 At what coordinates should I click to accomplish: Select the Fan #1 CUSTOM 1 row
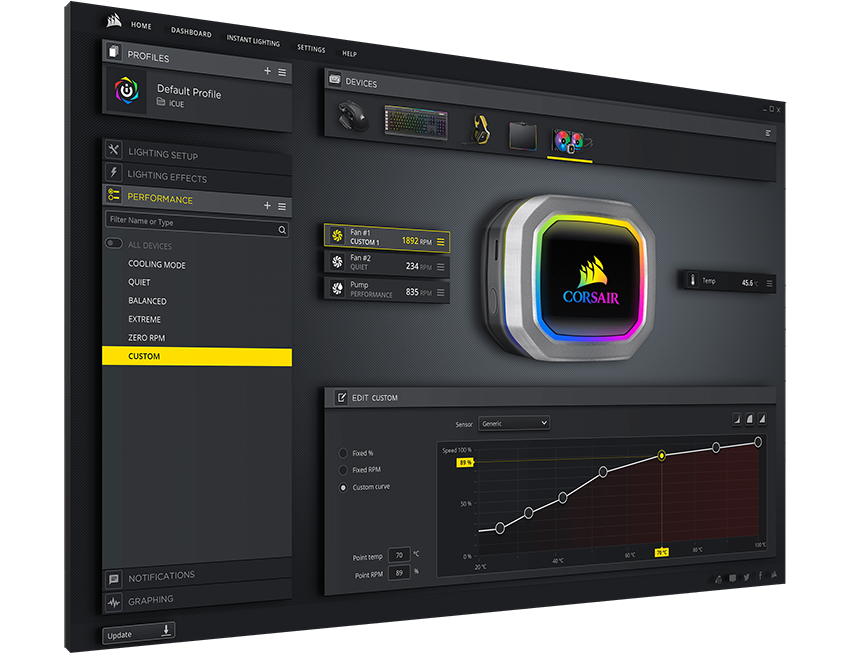point(387,238)
